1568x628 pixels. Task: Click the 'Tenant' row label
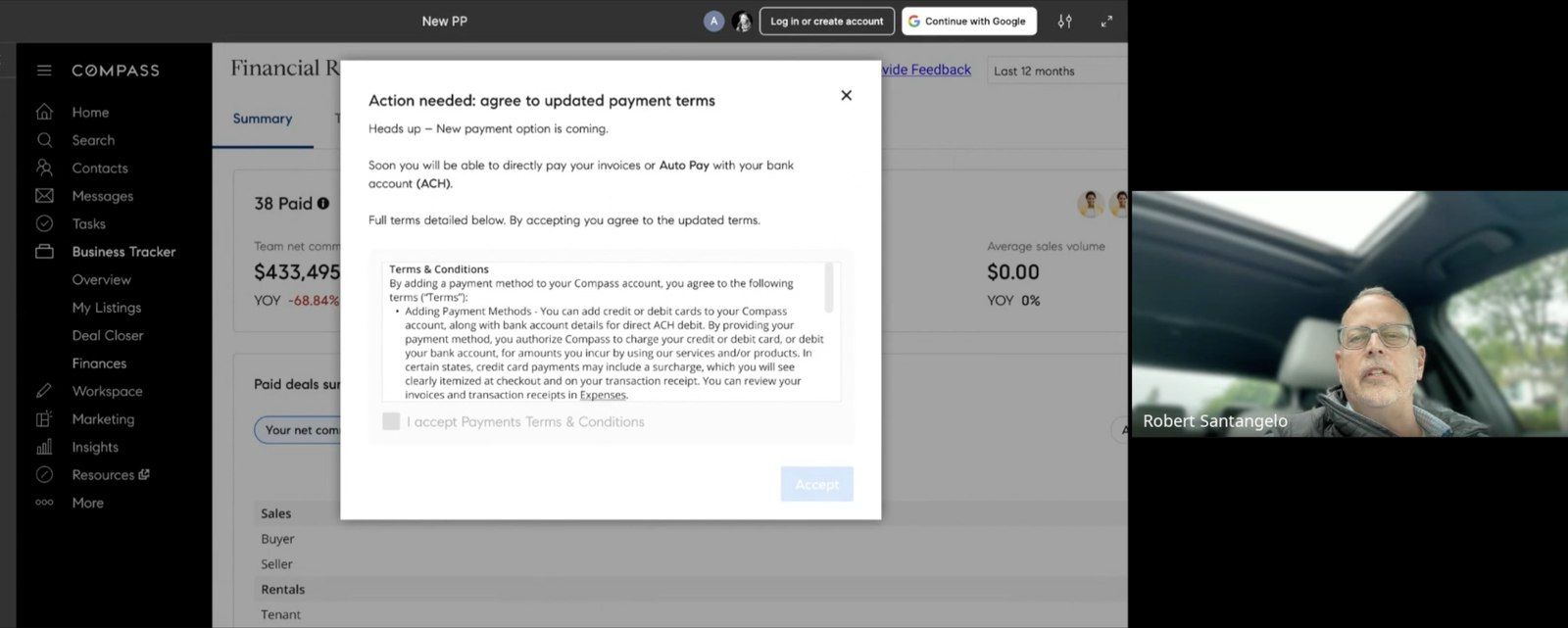280,615
